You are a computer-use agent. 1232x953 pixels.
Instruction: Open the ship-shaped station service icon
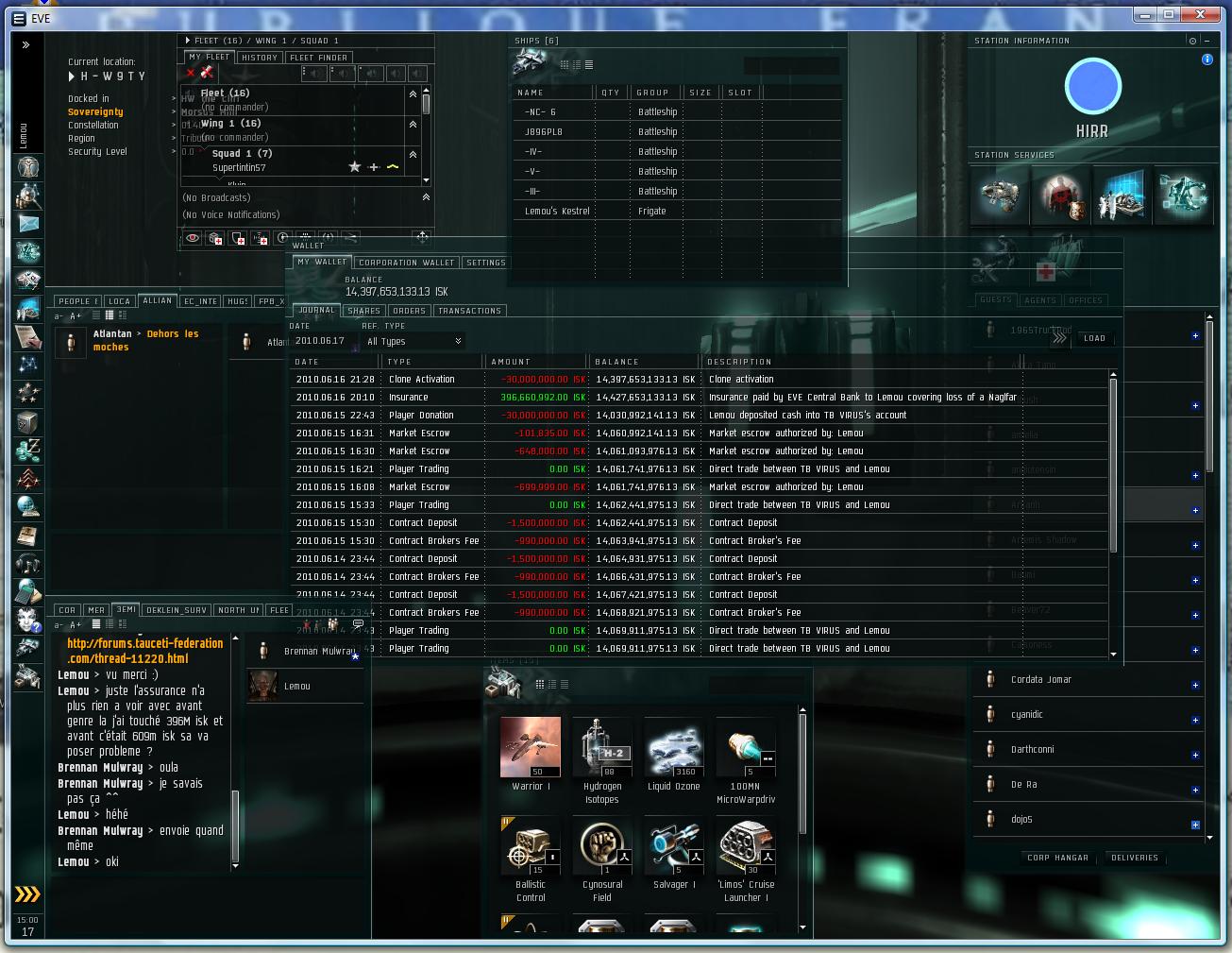click(1000, 195)
